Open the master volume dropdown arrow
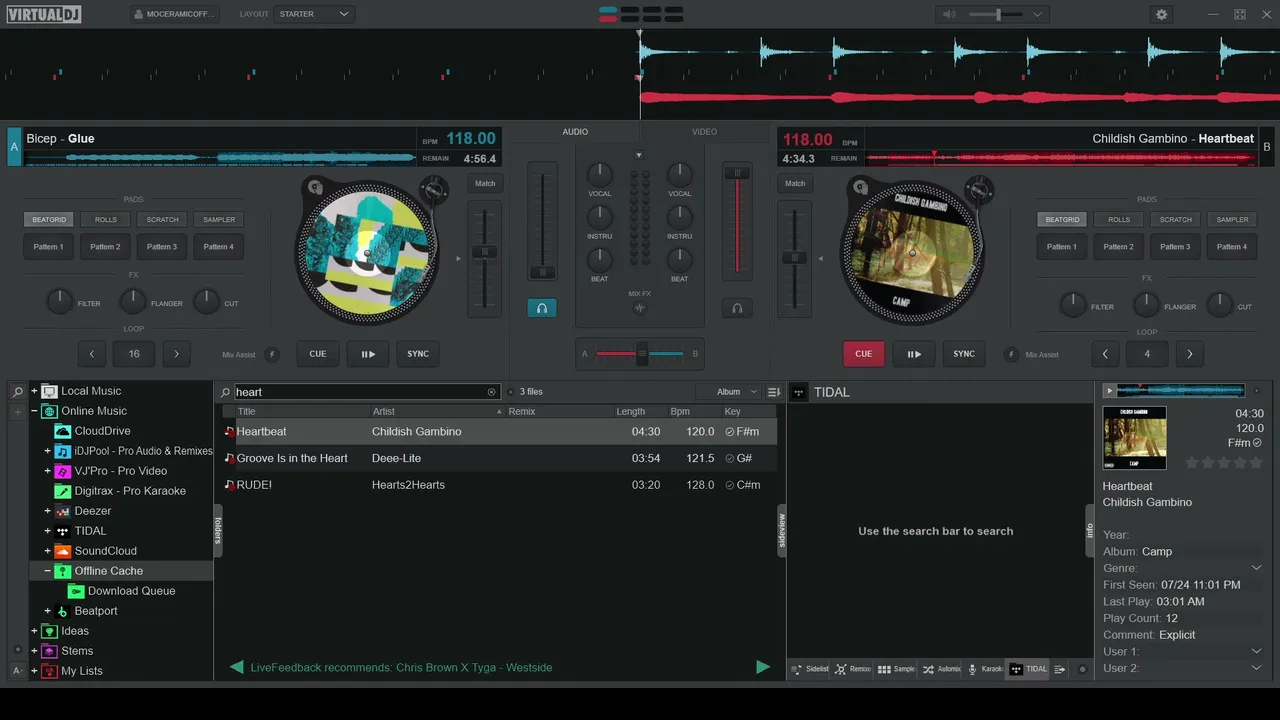1280x720 pixels. 1038,14
